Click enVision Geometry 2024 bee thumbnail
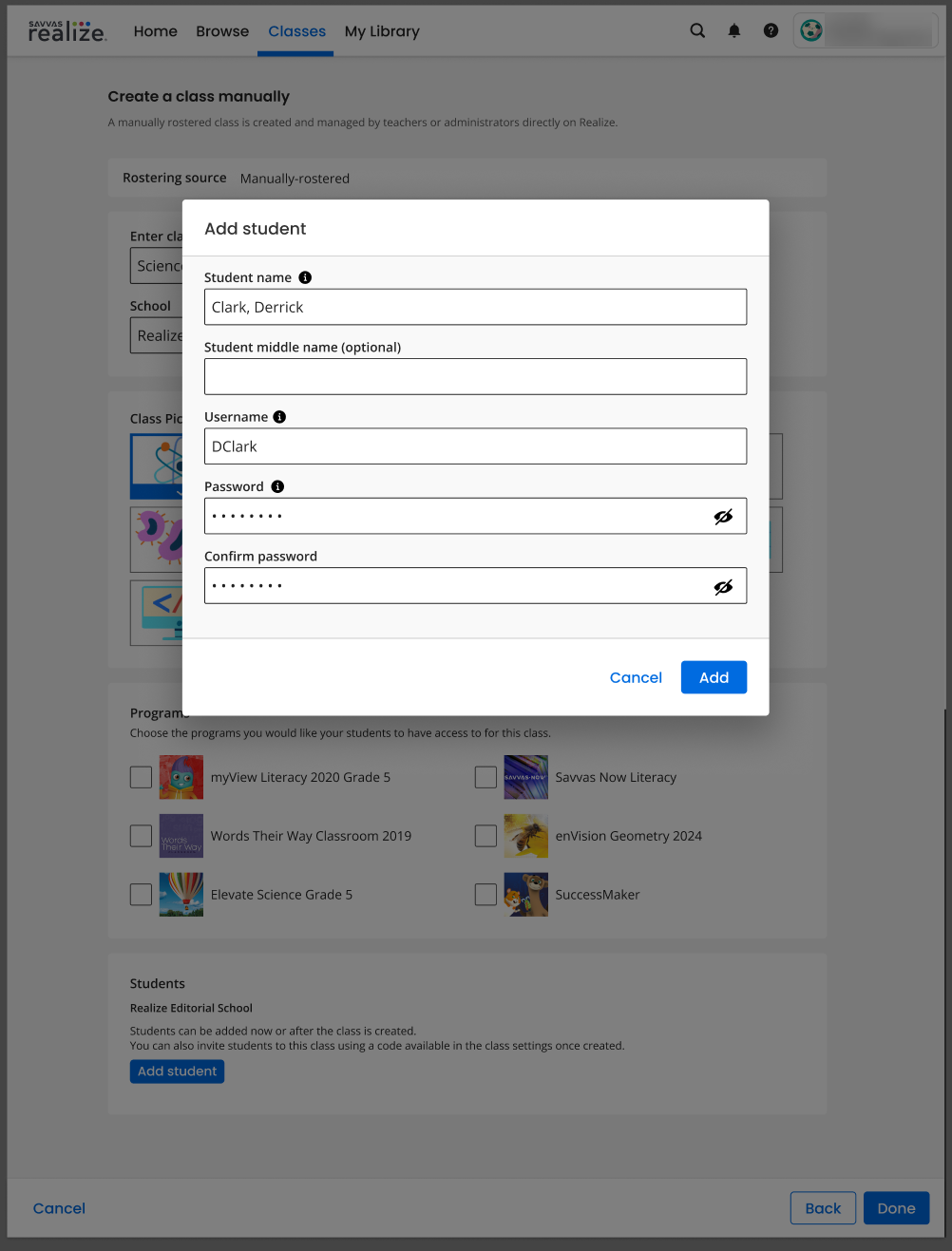Viewport: 952px width, 1251px height. (525, 836)
